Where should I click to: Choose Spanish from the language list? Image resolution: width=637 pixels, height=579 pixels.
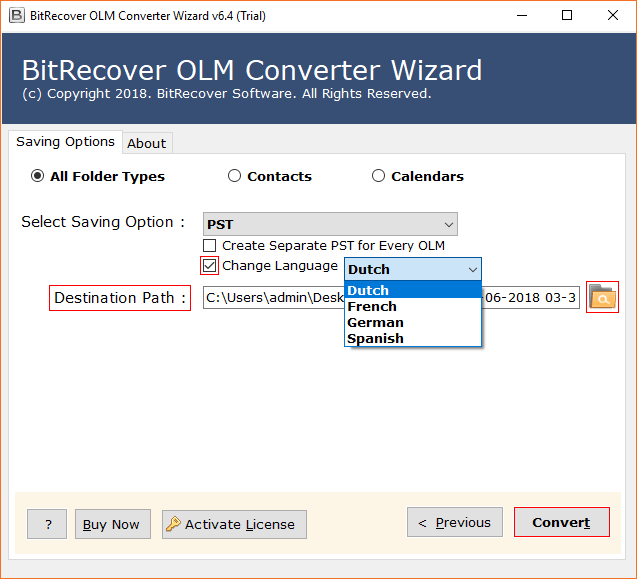pos(413,338)
